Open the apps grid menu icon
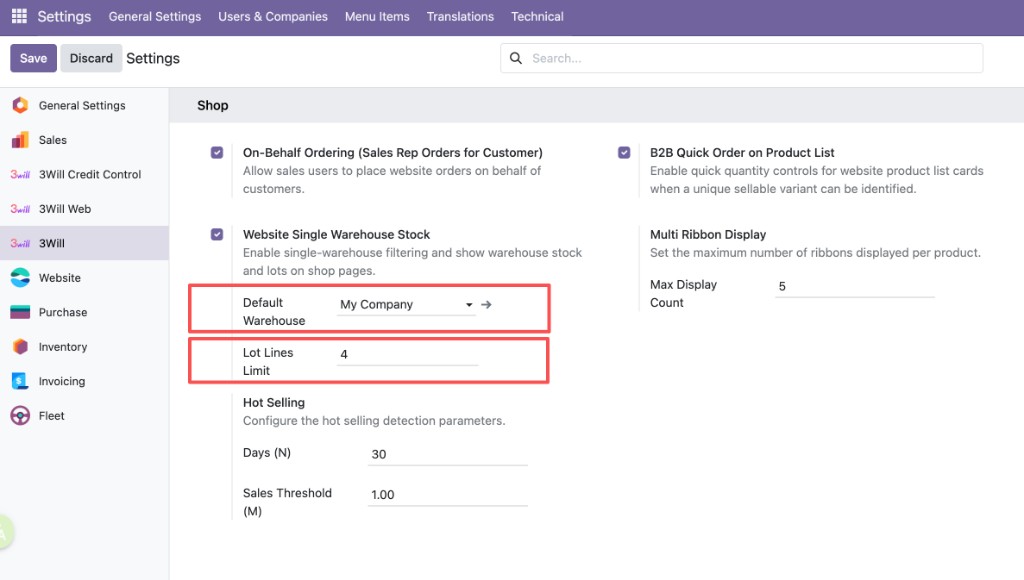Screen dimensions: 1024x580 click(x=19, y=16)
